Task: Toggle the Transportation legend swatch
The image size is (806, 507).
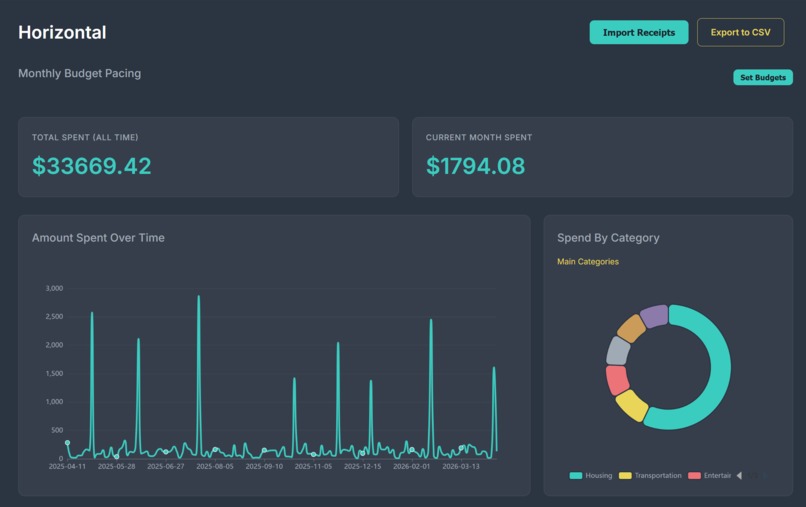Action: [625, 476]
